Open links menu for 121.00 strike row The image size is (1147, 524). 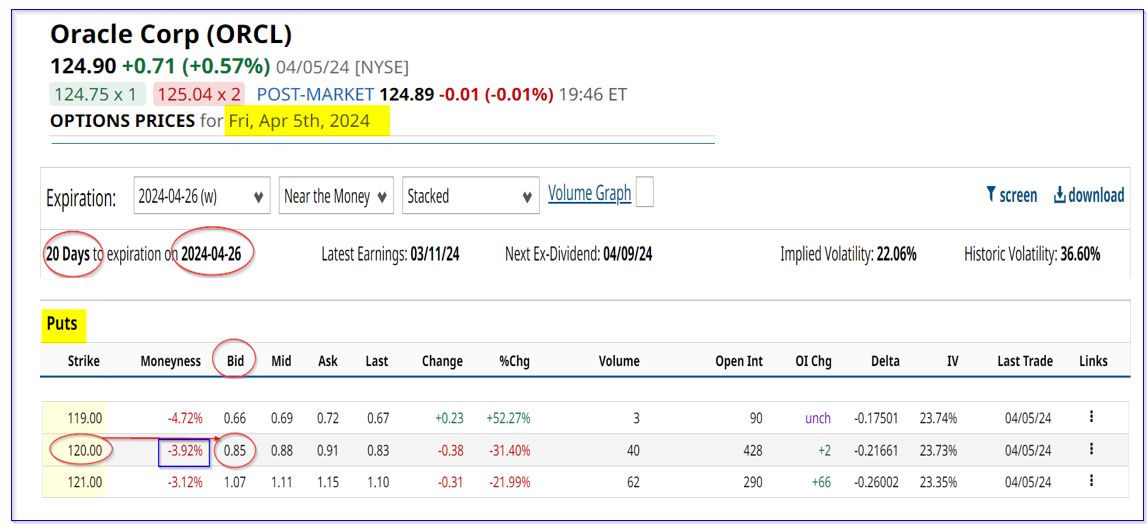[x=1091, y=481]
